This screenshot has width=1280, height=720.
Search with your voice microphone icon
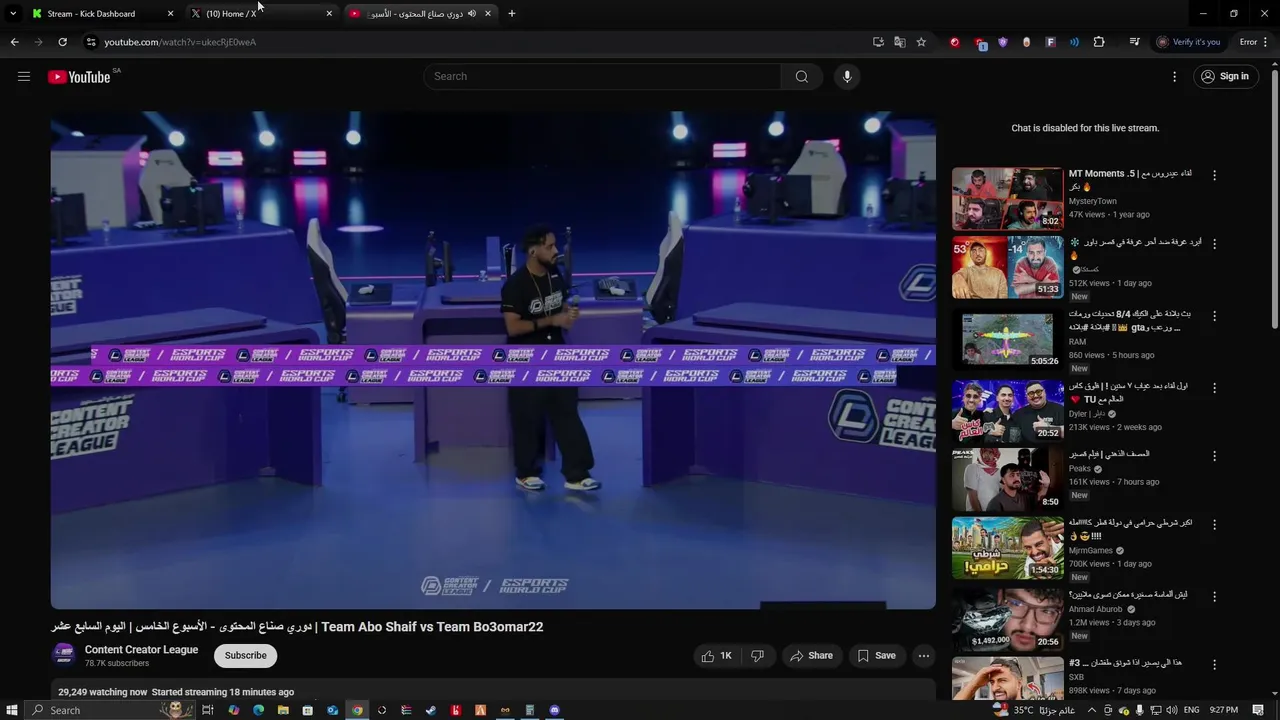[846, 76]
